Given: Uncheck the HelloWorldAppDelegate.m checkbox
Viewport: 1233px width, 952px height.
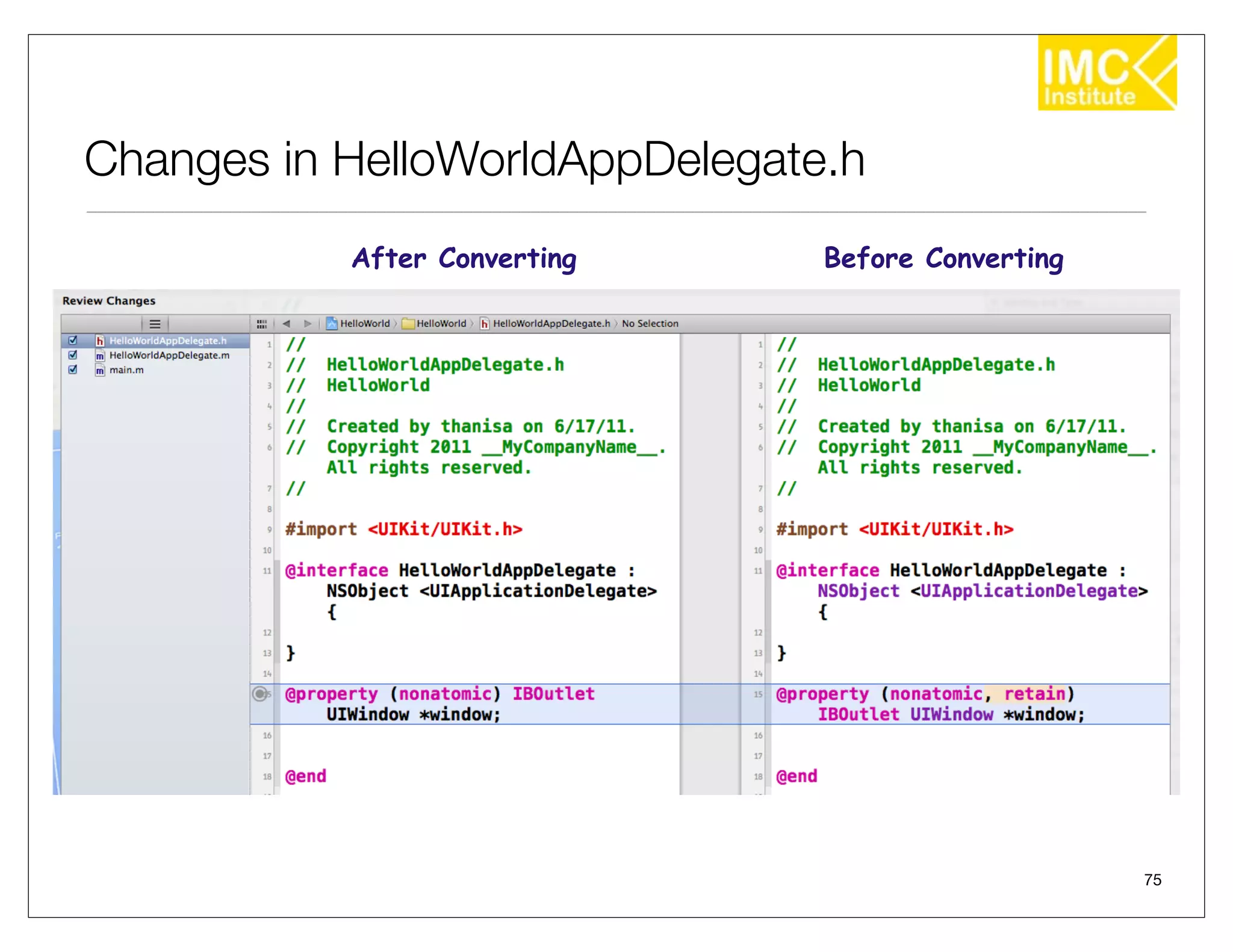Looking at the screenshot, I should pyautogui.click(x=73, y=355).
